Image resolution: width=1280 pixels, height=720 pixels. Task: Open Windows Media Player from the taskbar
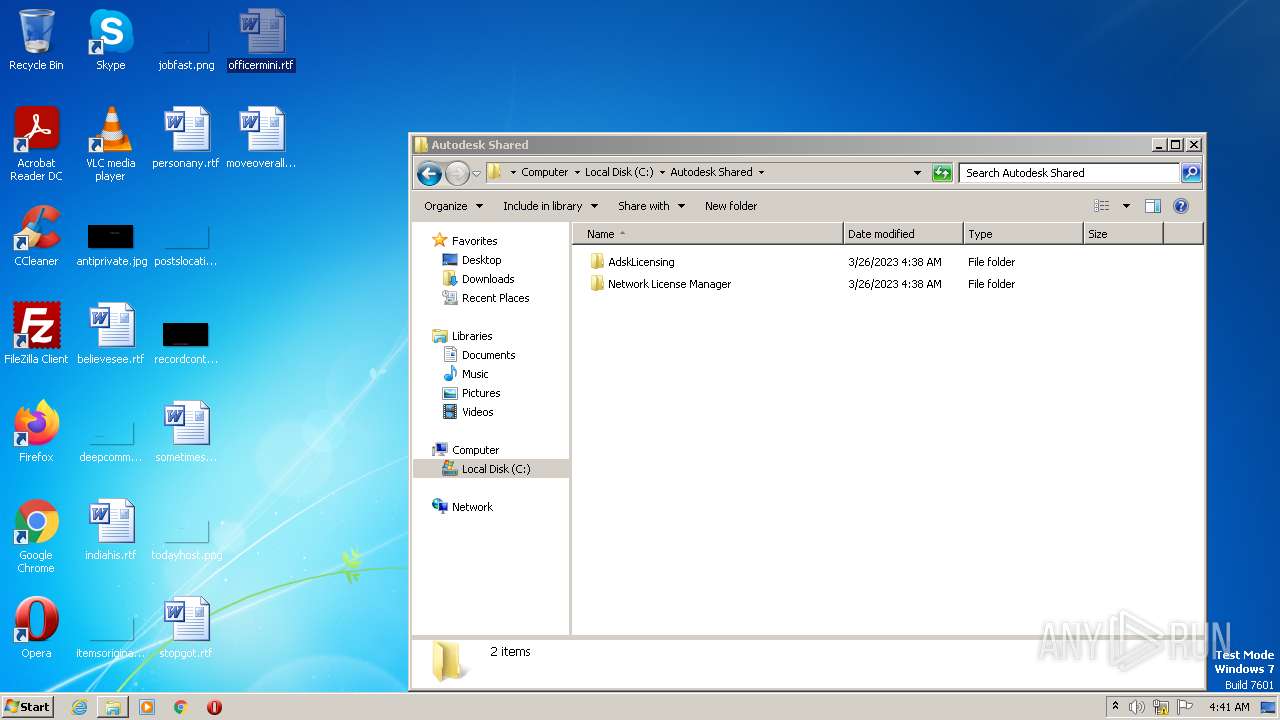[147, 707]
